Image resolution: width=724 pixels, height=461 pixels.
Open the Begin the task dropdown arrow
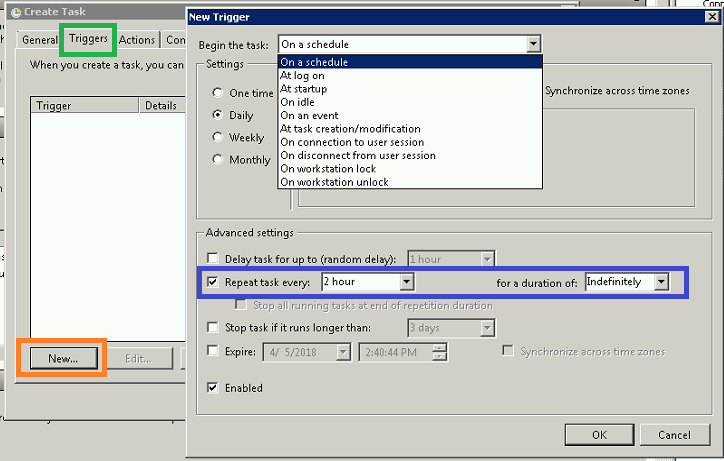(x=533, y=44)
